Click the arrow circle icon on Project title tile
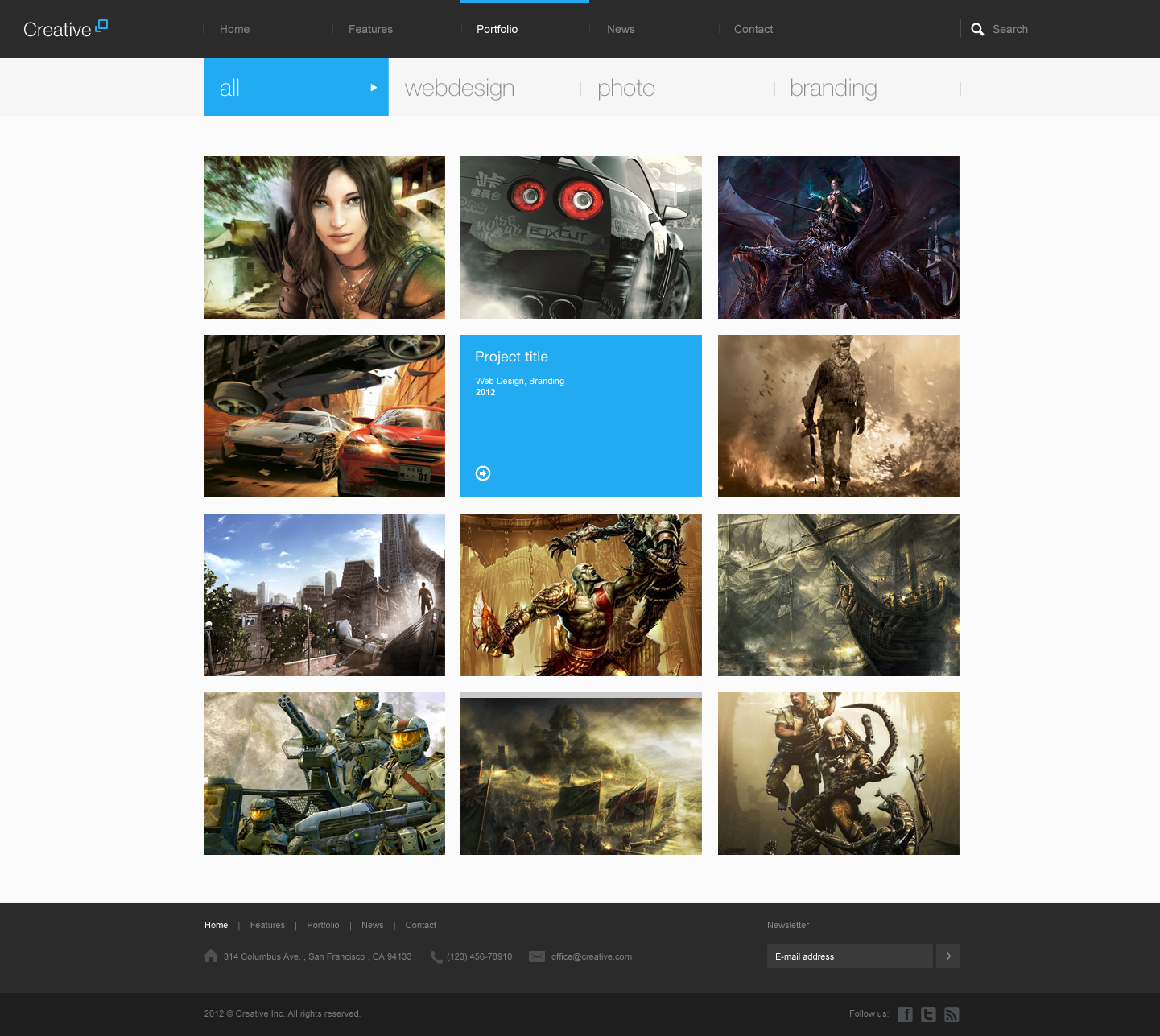 tap(483, 473)
